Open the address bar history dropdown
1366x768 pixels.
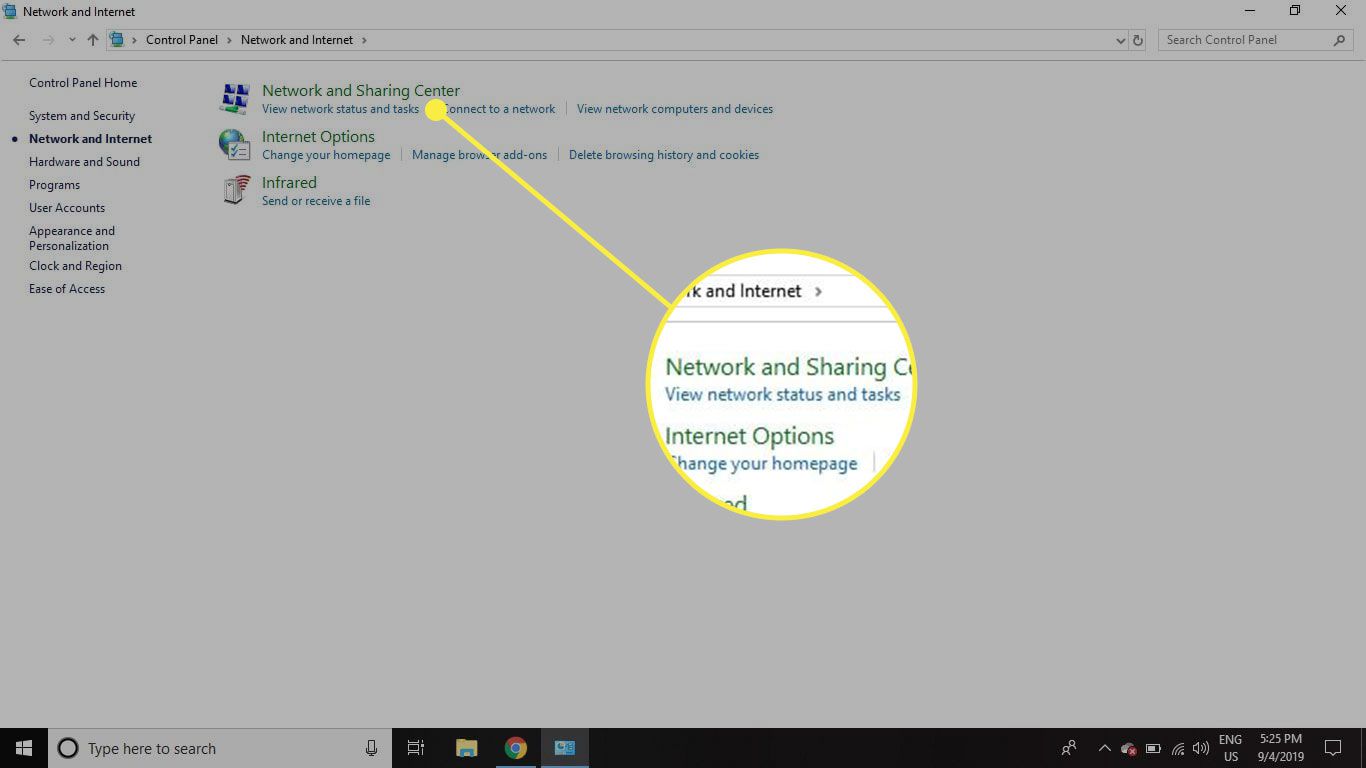[1120, 40]
